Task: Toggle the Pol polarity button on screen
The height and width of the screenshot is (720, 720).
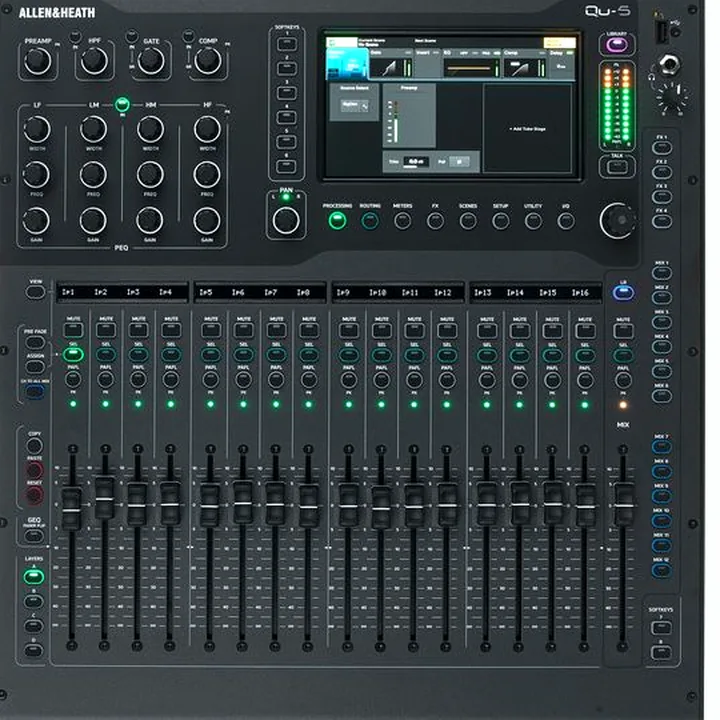Action: [459, 162]
